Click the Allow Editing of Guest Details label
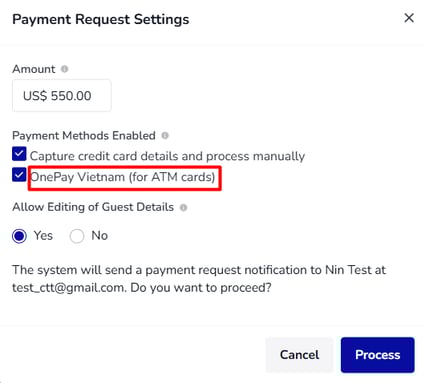425x383 pixels. pyautogui.click(x=93, y=207)
